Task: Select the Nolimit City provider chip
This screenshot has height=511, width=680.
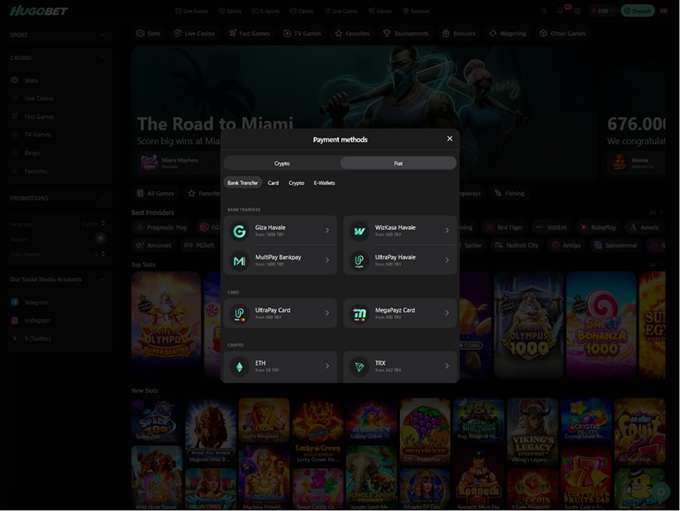Action: coord(517,245)
